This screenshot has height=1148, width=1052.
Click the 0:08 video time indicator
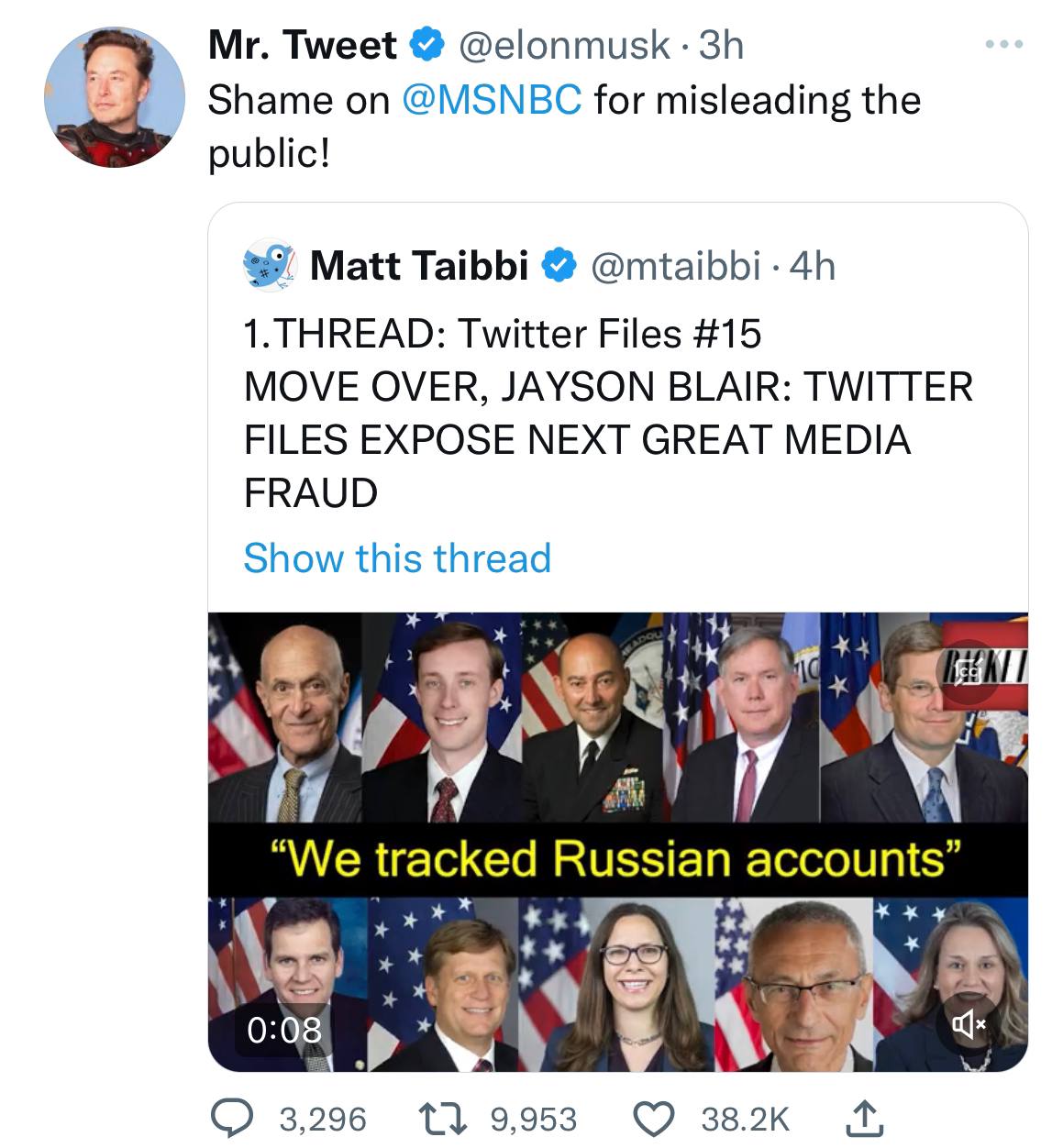pos(284,1029)
